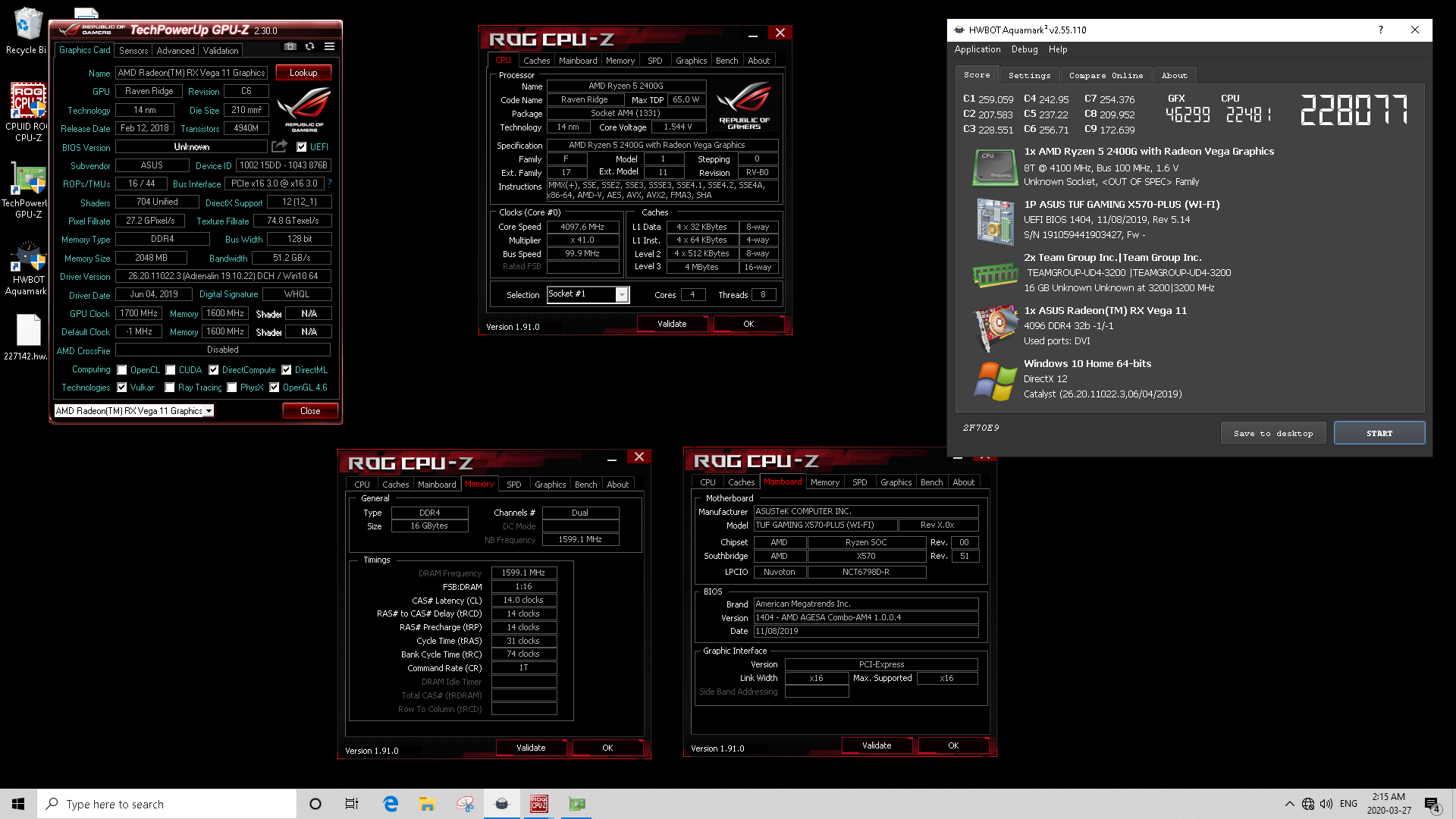Toggle the PhysX checkbox
Image resolution: width=1456 pixels, height=819 pixels.
[x=232, y=388]
